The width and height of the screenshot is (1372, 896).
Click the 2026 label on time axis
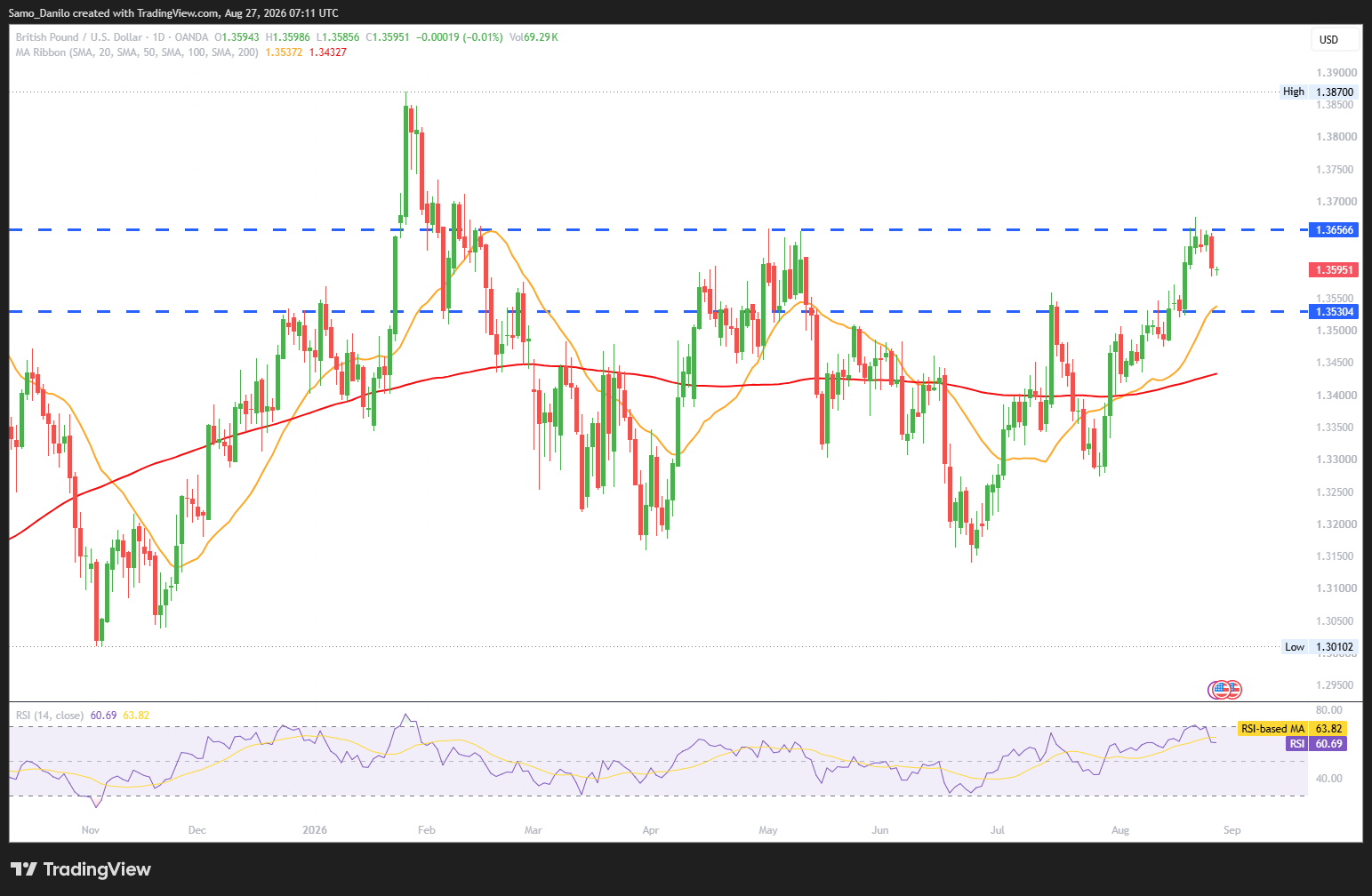(x=315, y=830)
